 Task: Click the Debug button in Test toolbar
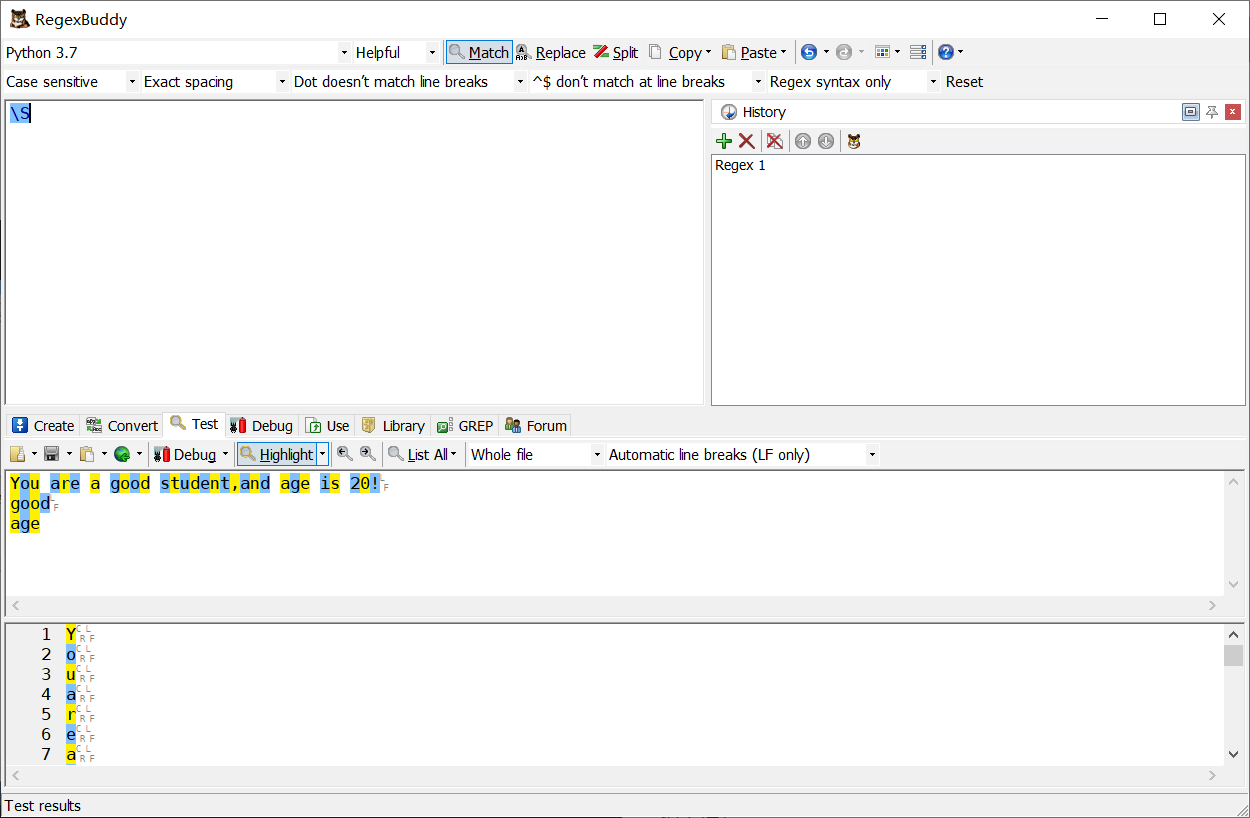pyautogui.click(x=186, y=454)
